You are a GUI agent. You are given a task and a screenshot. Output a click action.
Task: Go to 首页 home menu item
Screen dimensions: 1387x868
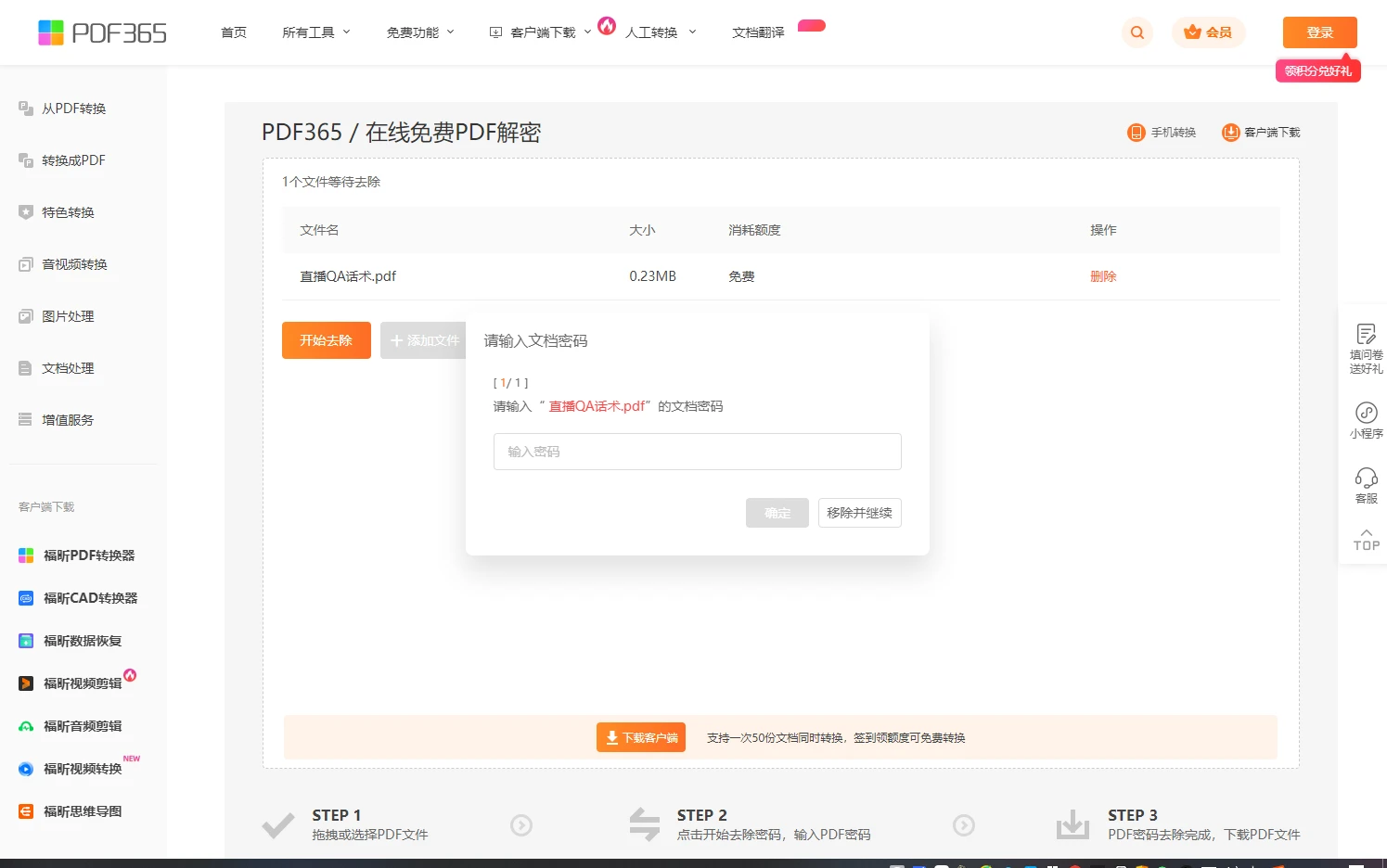[234, 32]
